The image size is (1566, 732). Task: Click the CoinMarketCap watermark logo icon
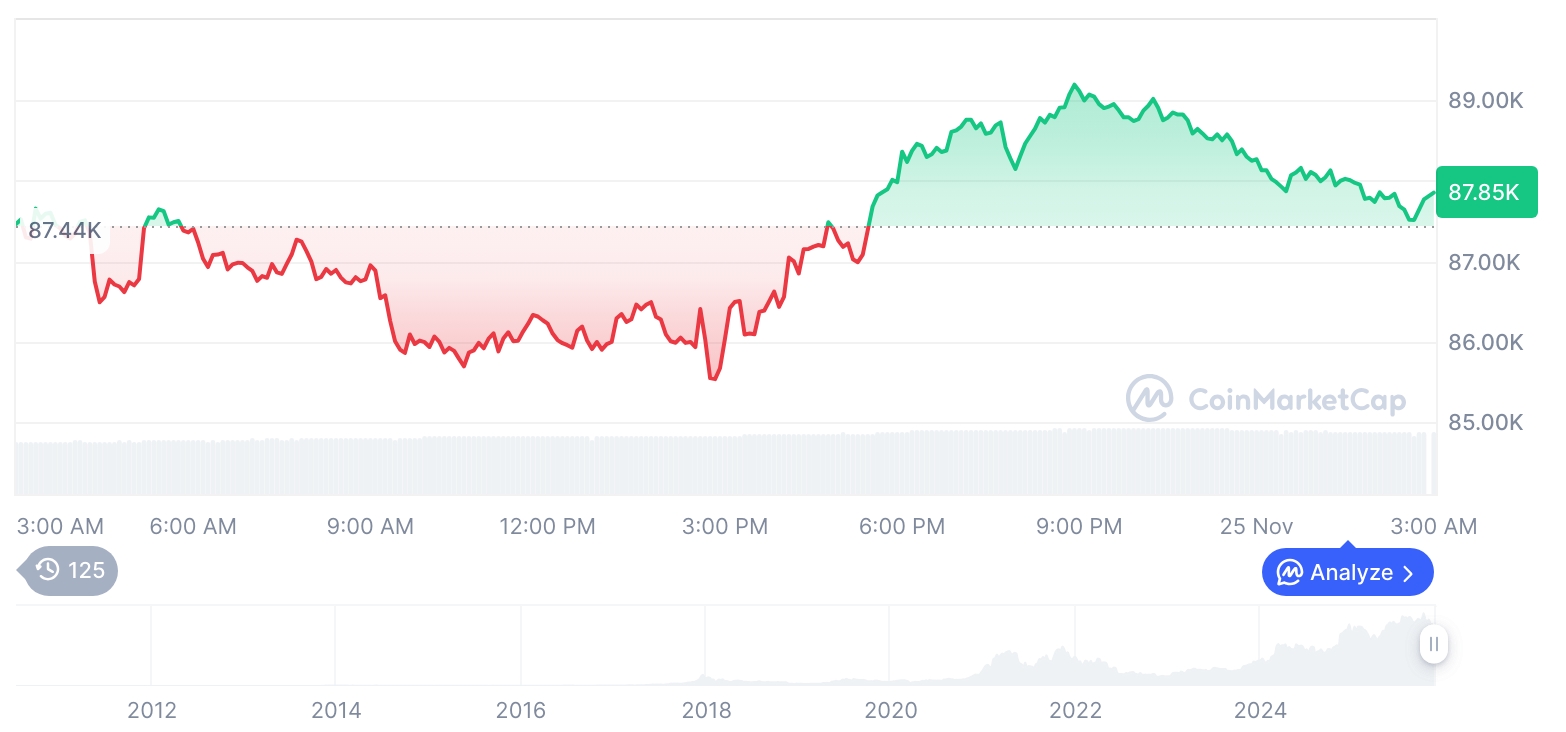coord(1150,399)
